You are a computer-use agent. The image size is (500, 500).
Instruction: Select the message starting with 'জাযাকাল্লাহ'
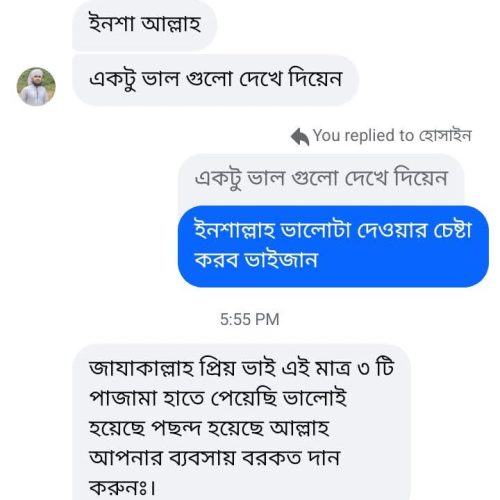tap(241, 422)
